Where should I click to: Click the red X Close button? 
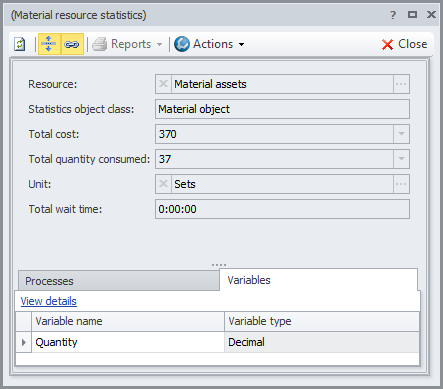pos(404,44)
